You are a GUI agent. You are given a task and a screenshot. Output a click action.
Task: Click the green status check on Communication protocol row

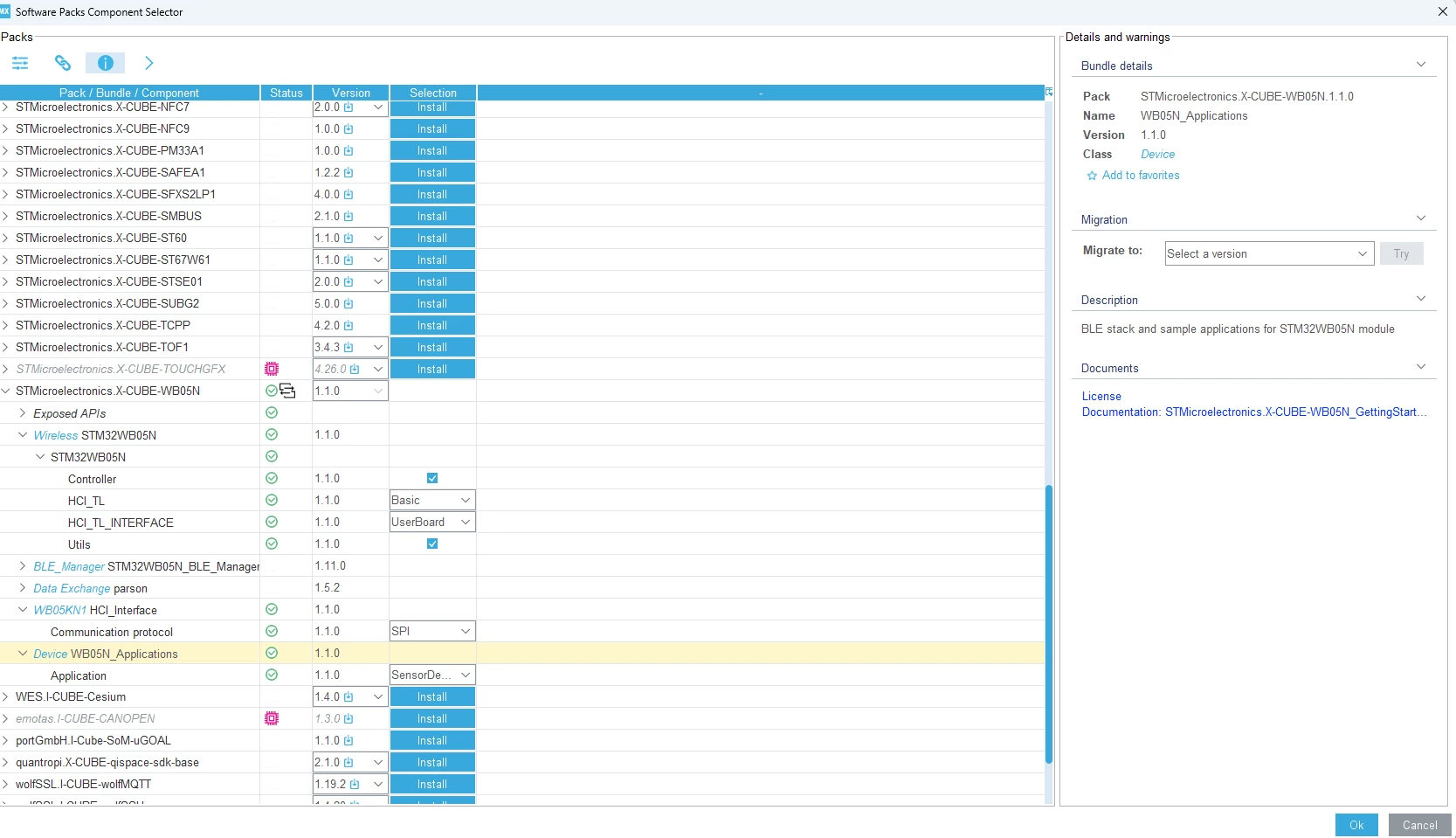(272, 631)
